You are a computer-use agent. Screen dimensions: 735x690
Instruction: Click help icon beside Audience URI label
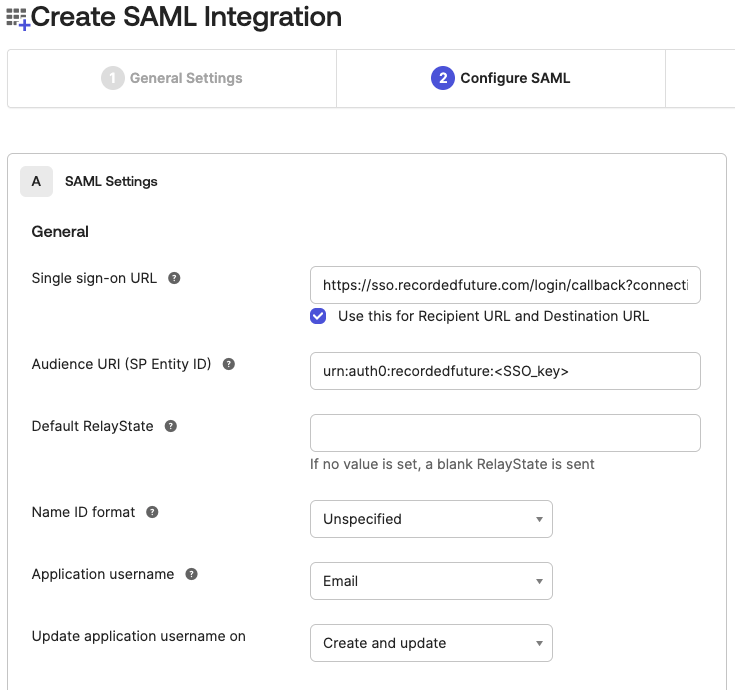(x=228, y=364)
